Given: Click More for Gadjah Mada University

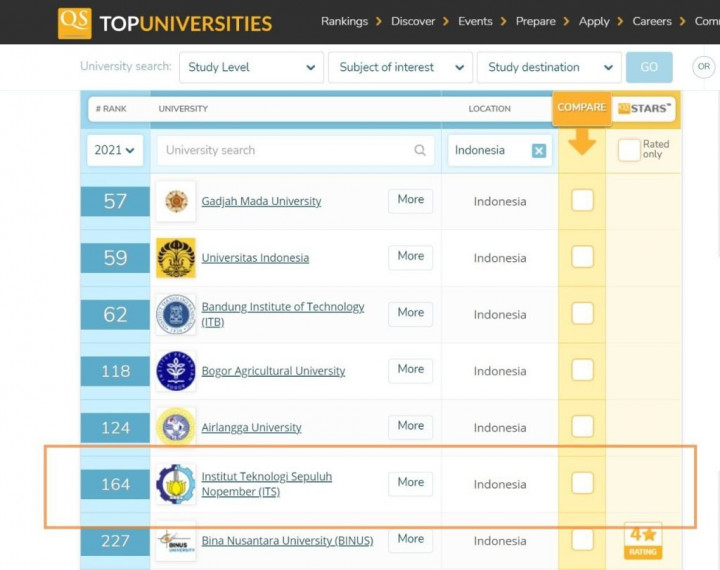Looking at the screenshot, I should (x=411, y=199).
